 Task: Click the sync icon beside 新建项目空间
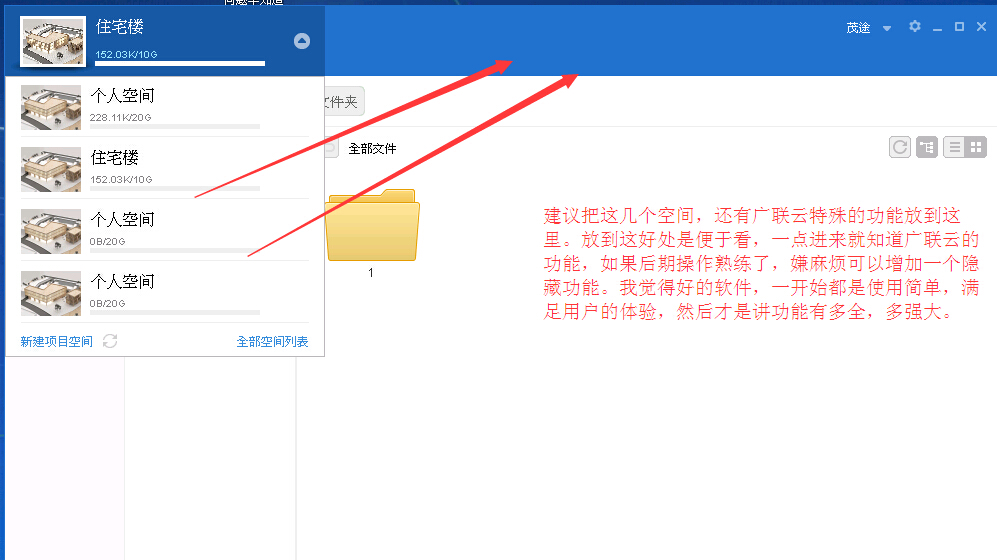(110, 342)
